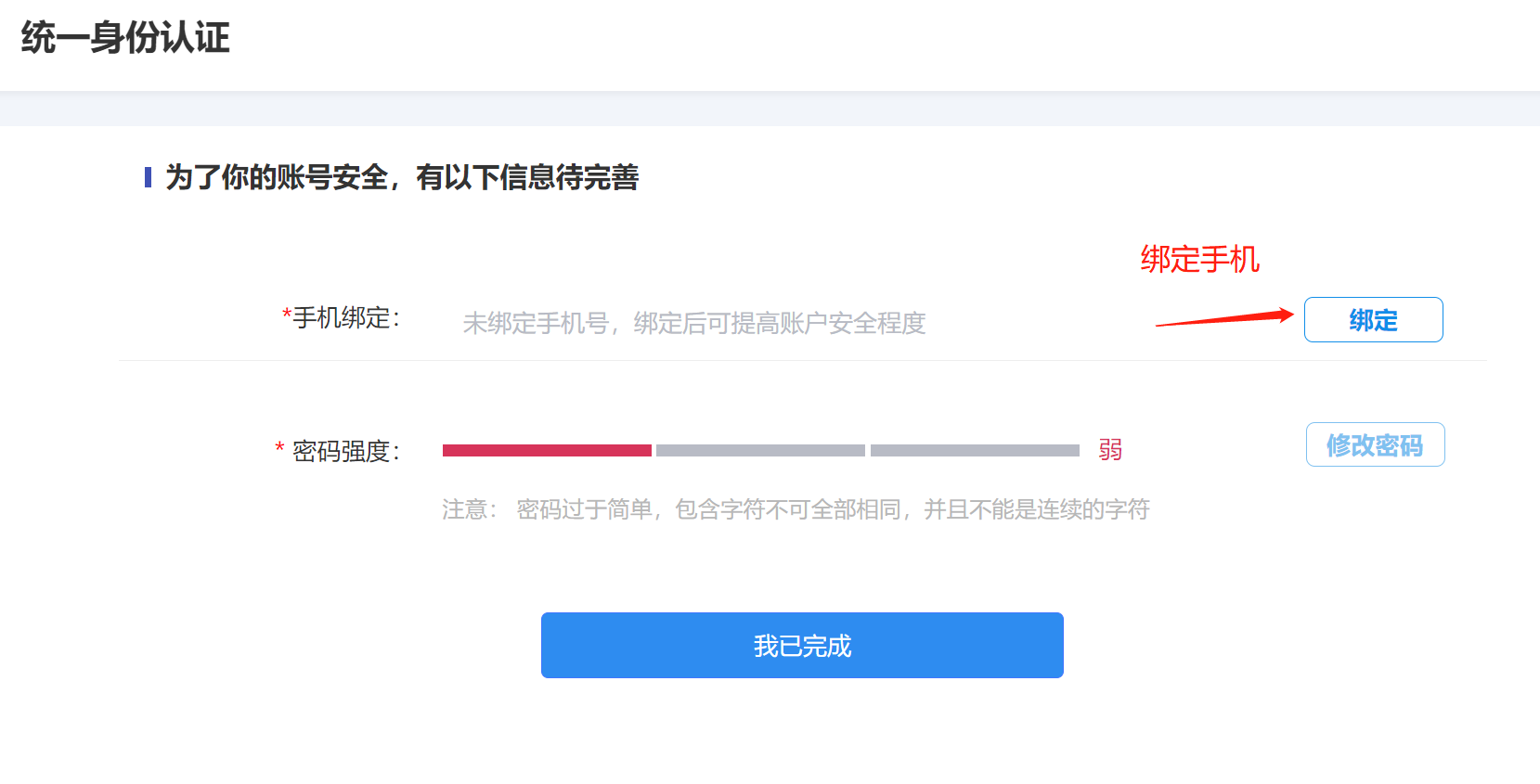The height and width of the screenshot is (784, 1540).
Task: Click the last gray password strength segment
Action: (973, 450)
